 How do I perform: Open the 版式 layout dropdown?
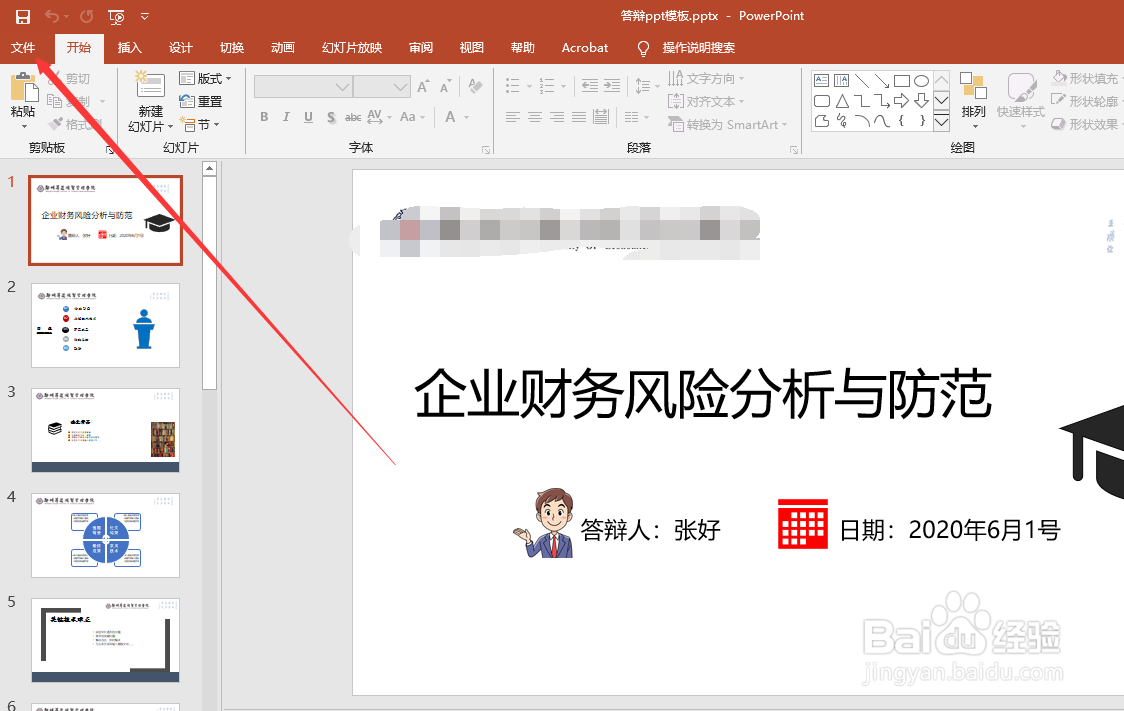[205, 78]
